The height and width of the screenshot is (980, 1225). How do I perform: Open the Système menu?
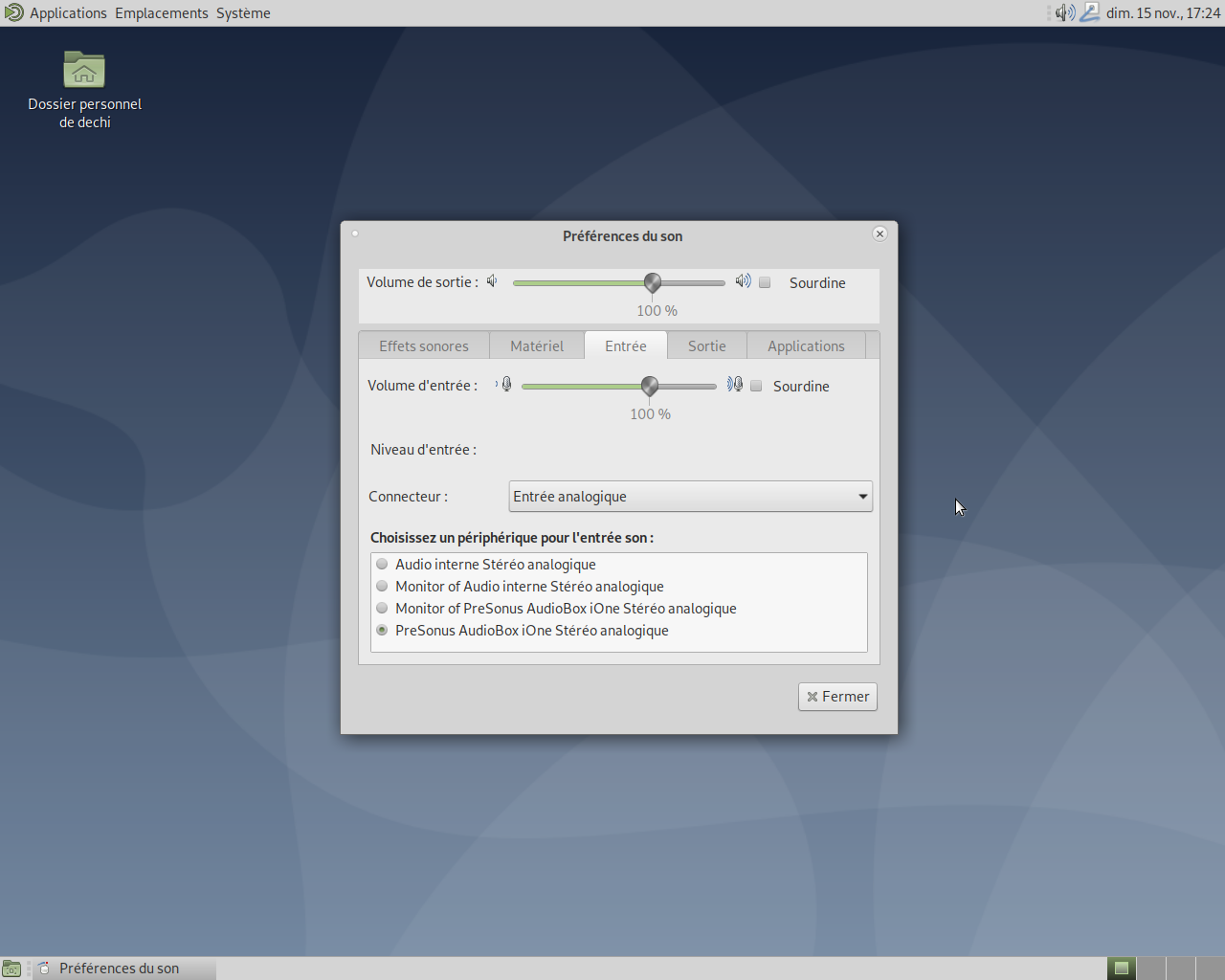pos(243,13)
